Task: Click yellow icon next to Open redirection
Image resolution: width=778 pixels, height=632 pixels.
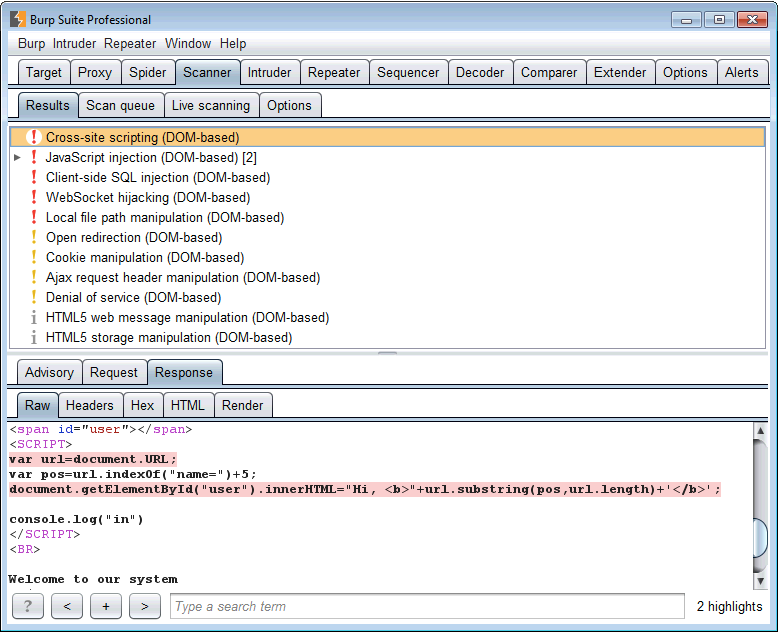Action: 34,237
